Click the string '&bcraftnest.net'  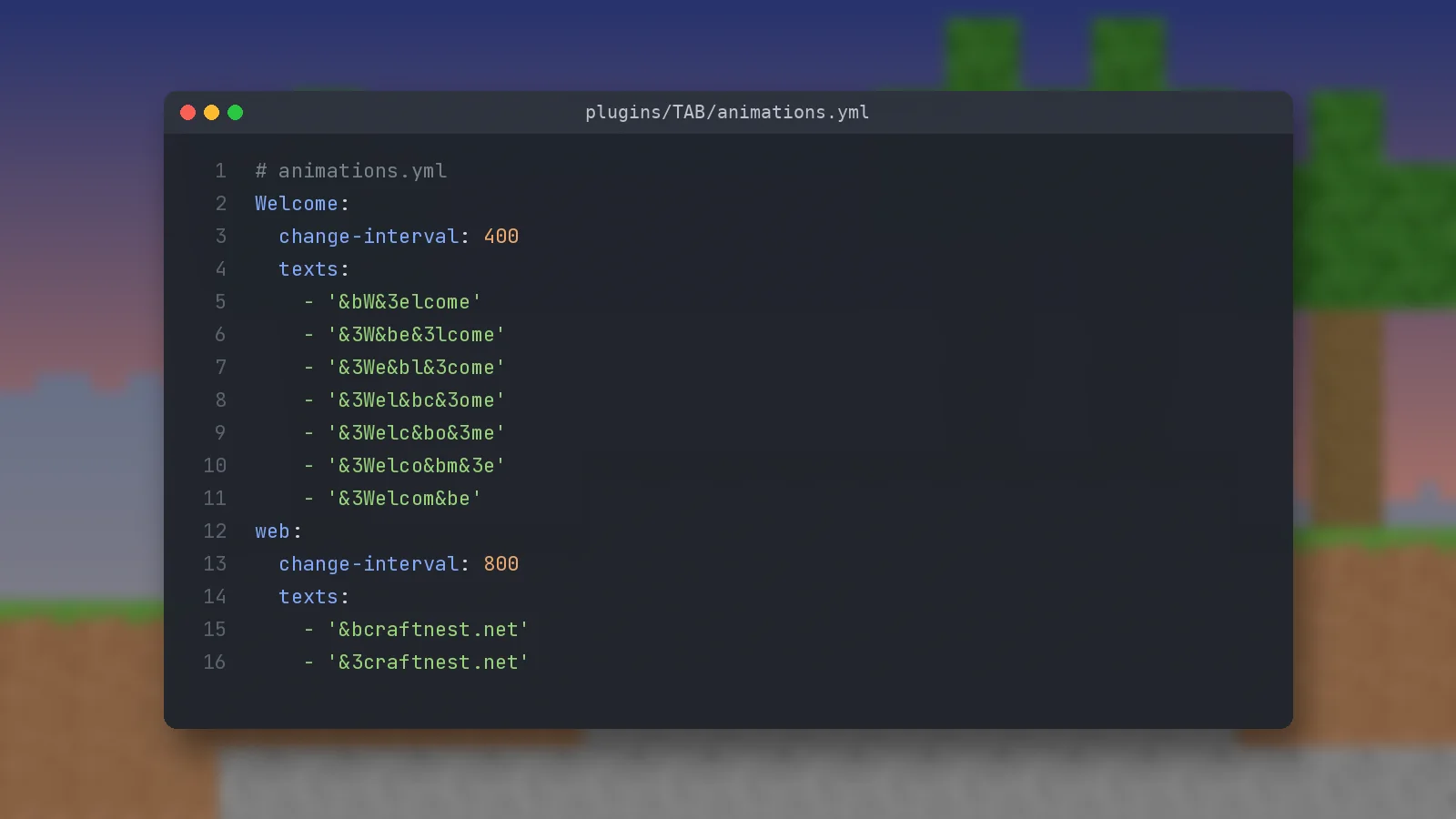tap(429, 630)
